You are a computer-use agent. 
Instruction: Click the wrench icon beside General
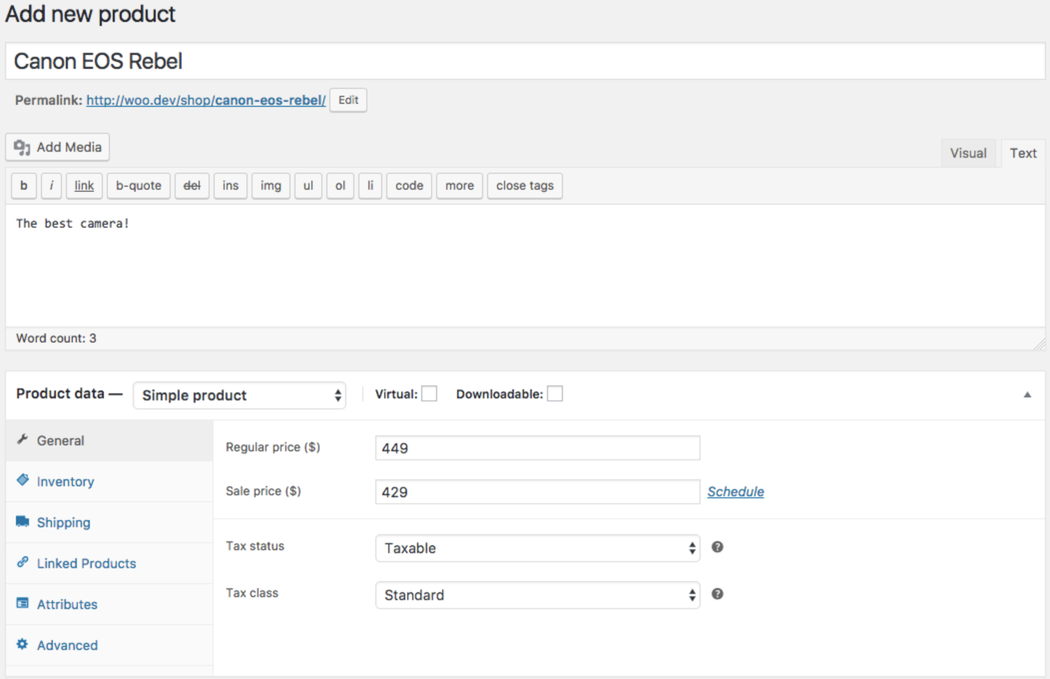click(23, 440)
